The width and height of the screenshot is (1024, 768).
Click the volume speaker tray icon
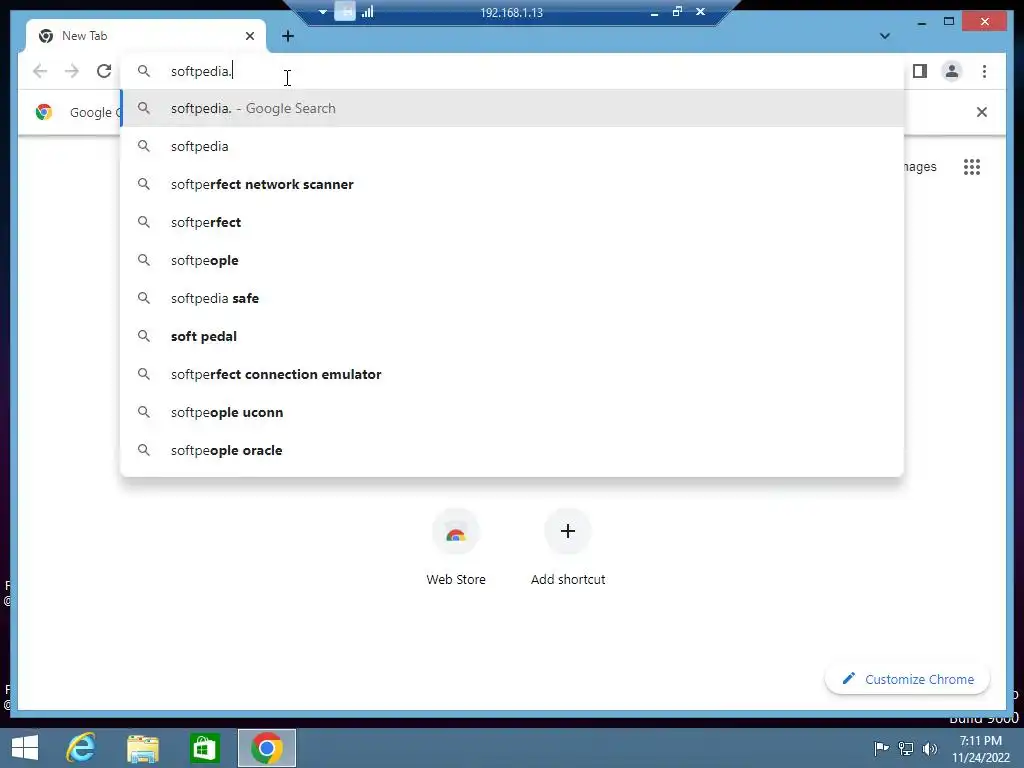click(x=930, y=748)
